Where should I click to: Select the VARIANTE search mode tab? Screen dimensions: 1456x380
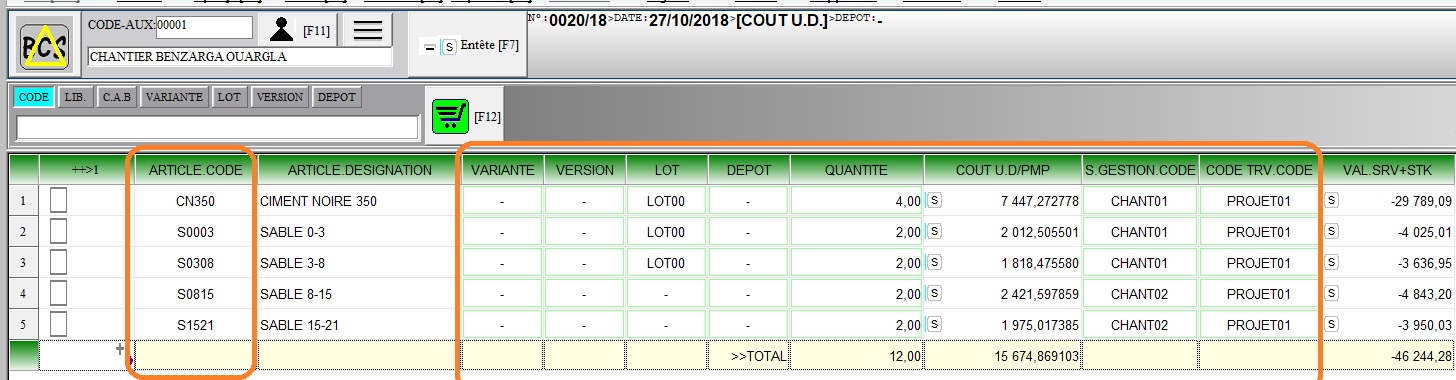(175, 97)
